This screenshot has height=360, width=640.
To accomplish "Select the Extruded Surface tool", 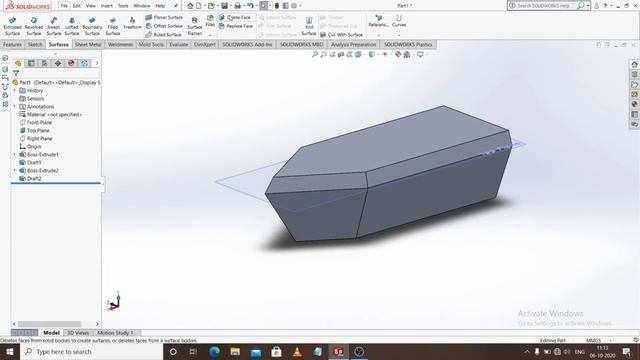I will (12, 26).
